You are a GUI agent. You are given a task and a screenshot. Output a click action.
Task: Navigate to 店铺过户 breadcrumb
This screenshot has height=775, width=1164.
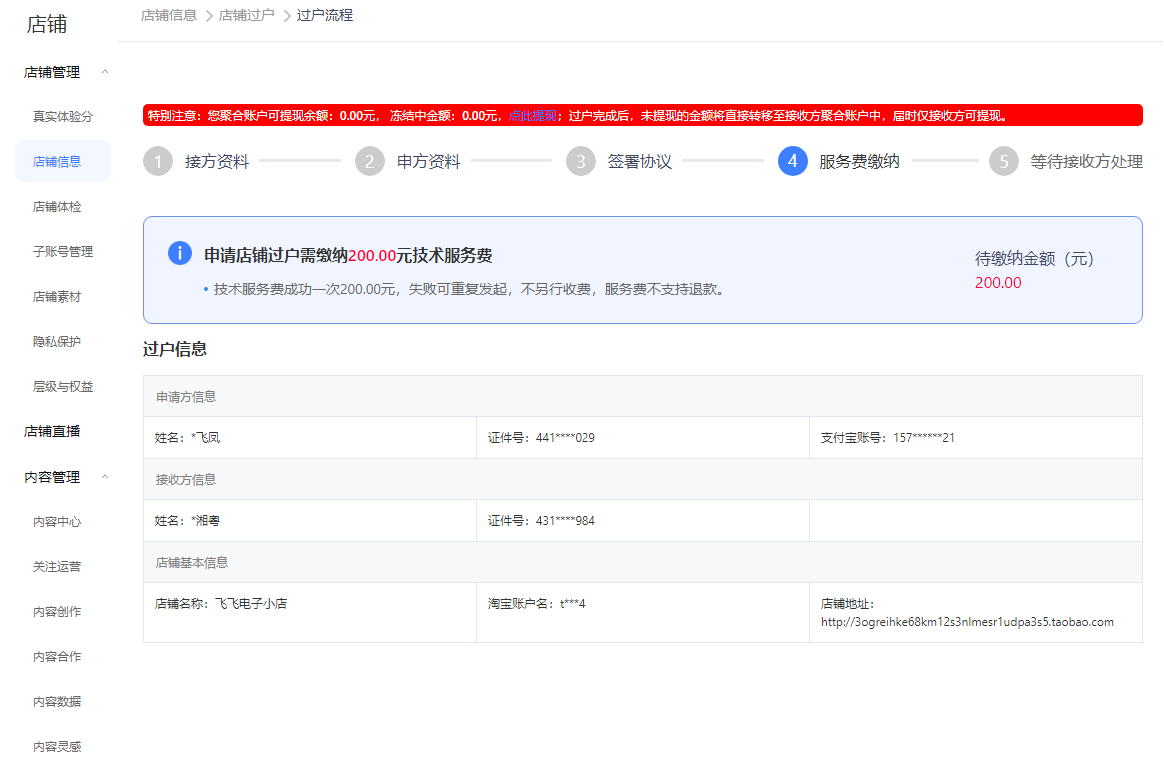click(246, 16)
